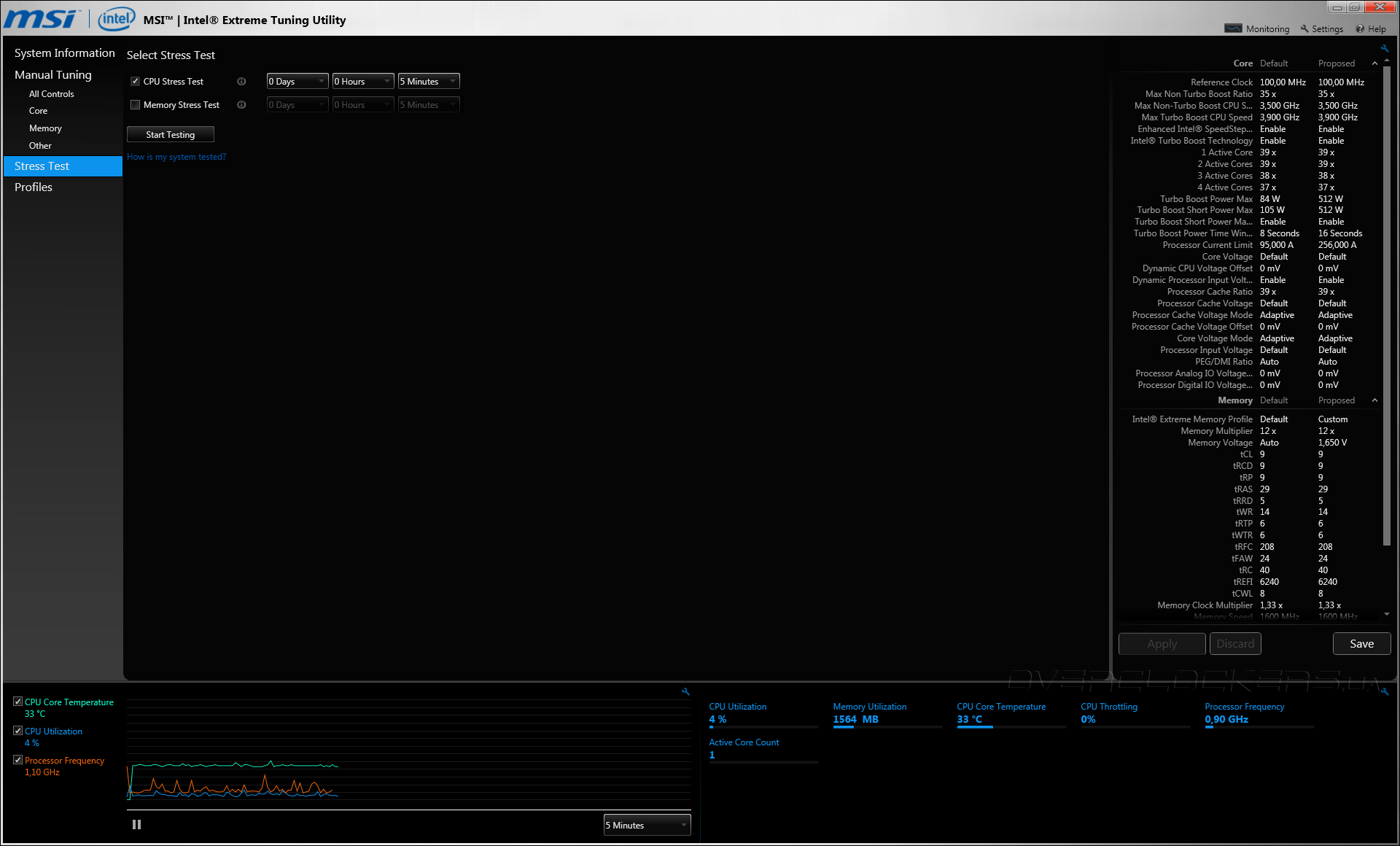
Task: Go to System Information page
Action: [64, 53]
